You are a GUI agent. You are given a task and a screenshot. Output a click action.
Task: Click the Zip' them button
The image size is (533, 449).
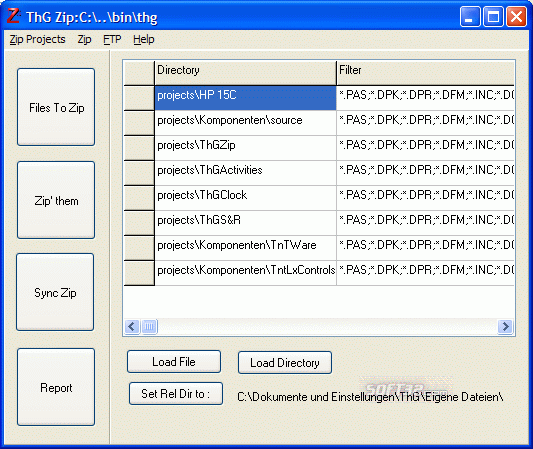56,200
